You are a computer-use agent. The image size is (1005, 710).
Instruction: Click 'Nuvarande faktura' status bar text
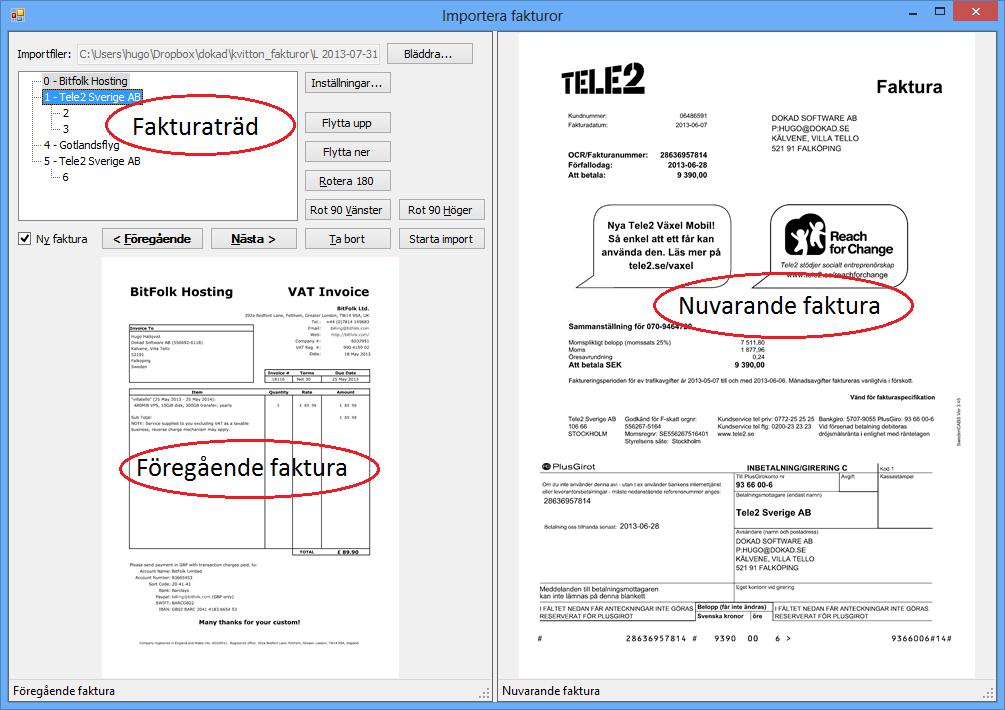[x=551, y=691]
